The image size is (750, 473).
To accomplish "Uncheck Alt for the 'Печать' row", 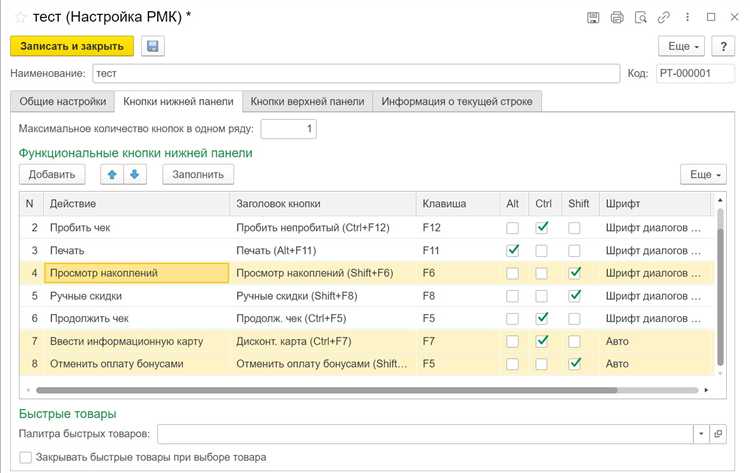I will click(x=513, y=250).
